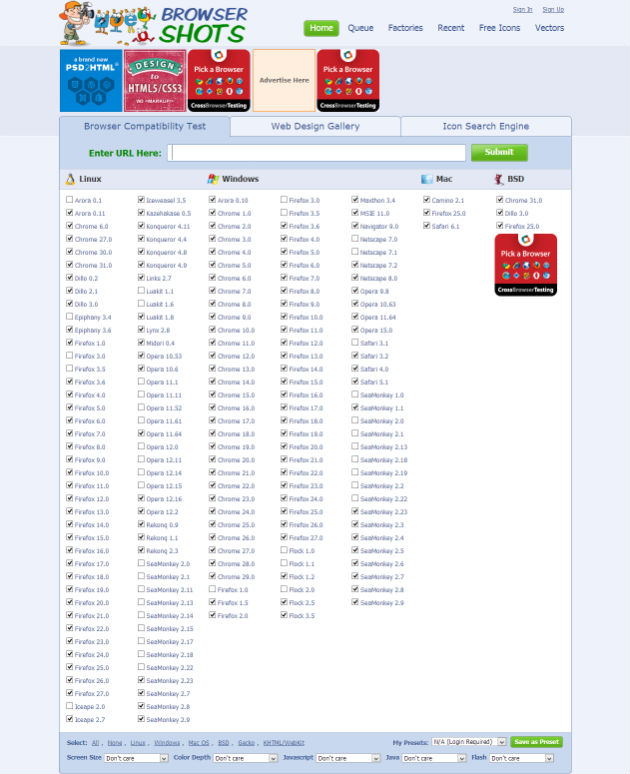630x774 pixels.
Task: Open the Color Depth dropdown
Action: (x=245, y=758)
